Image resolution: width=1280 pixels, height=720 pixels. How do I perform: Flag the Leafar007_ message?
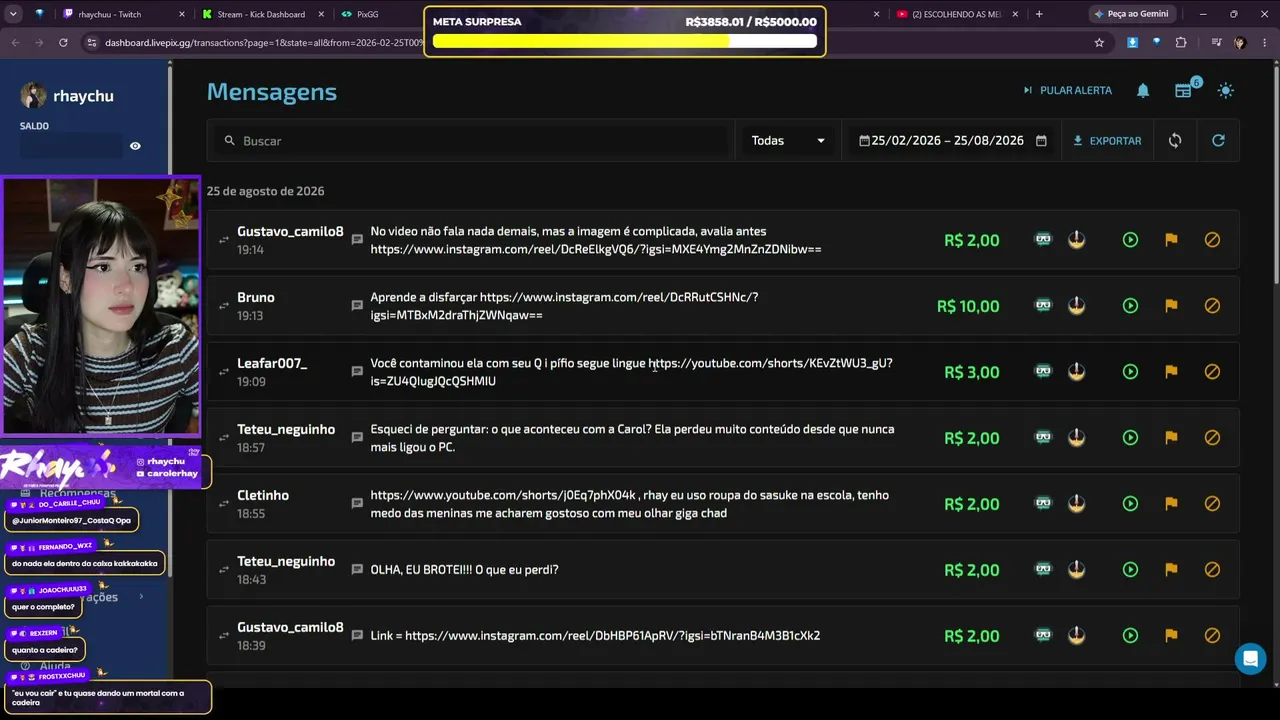coord(1171,372)
